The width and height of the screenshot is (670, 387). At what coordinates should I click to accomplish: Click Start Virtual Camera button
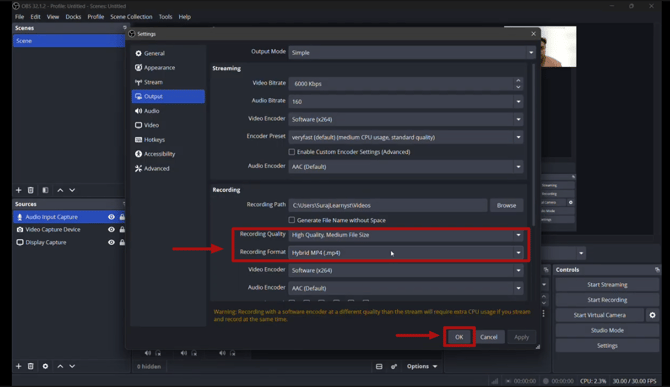[599, 315]
